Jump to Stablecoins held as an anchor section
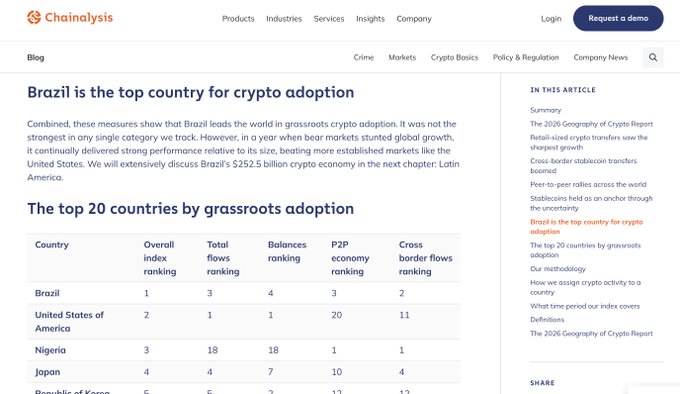Viewport: 680px width, 394px height. coord(591,203)
